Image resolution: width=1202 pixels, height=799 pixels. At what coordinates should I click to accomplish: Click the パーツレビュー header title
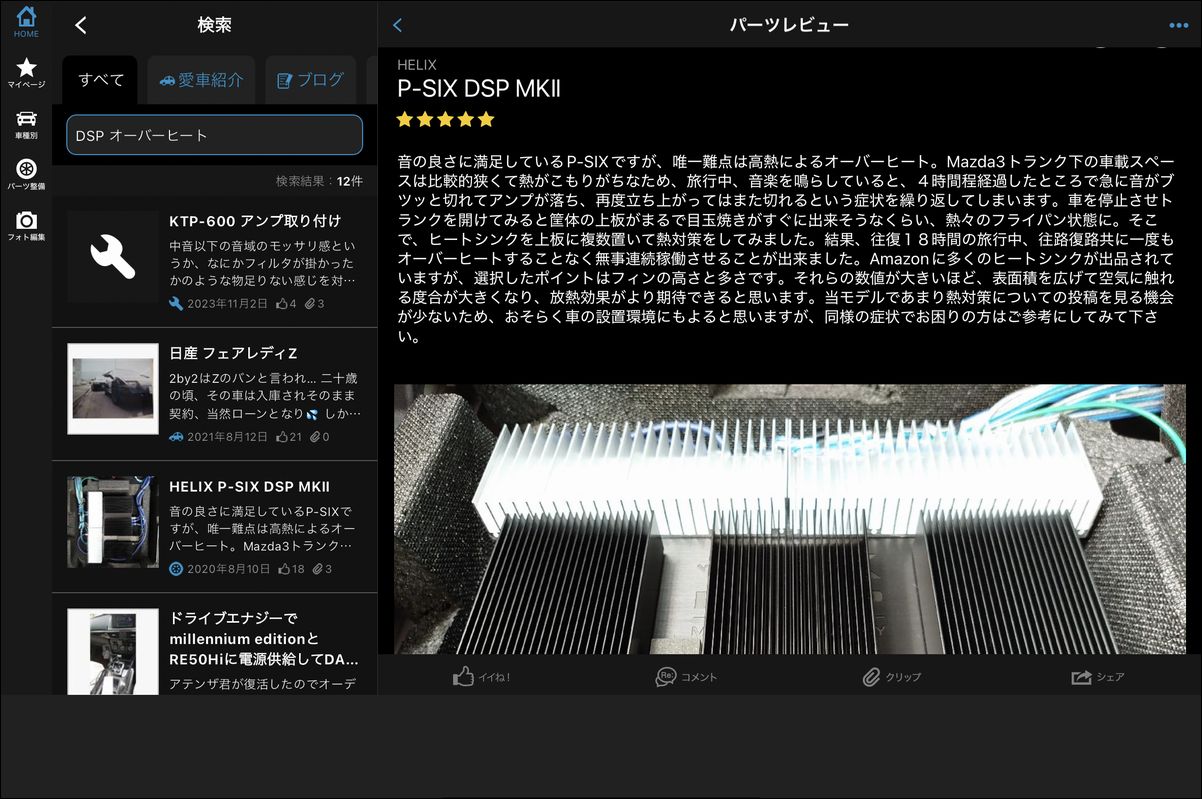789,25
